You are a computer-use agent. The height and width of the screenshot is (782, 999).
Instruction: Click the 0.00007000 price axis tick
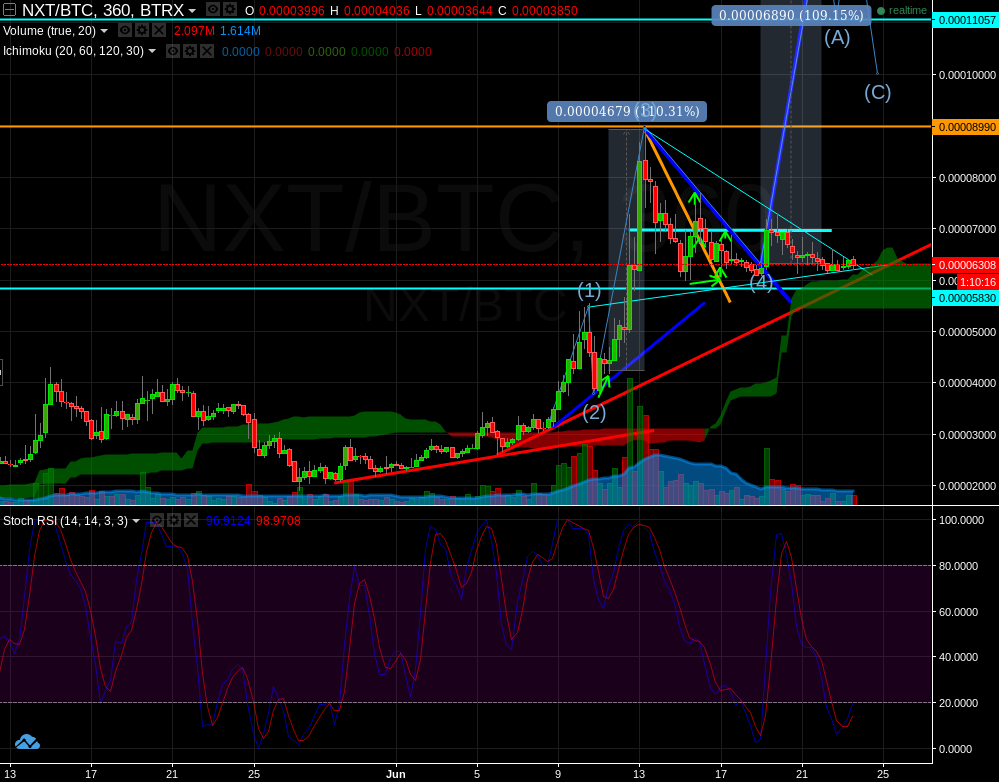(x=967, y=229)
